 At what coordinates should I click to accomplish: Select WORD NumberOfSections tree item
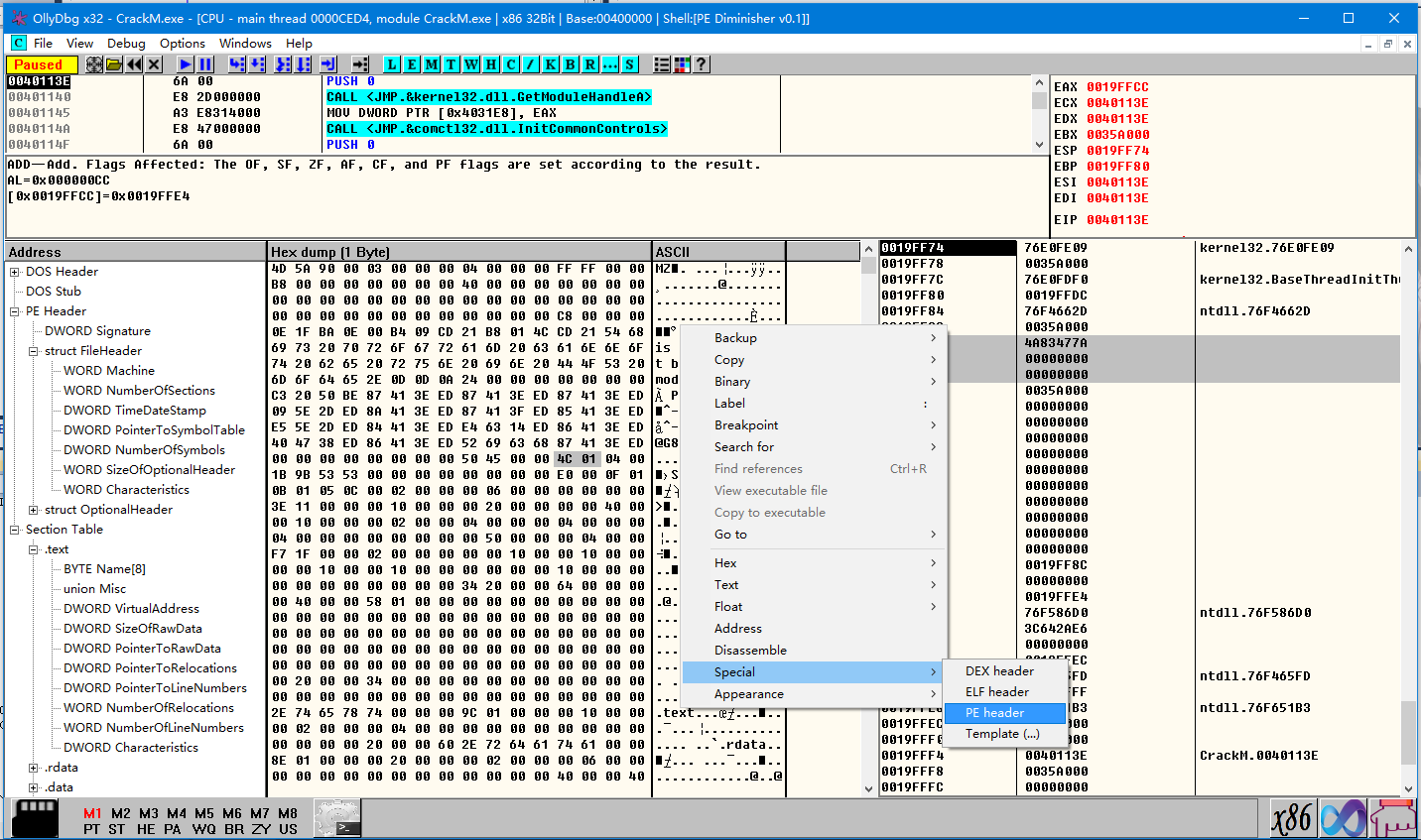[139, 391]
